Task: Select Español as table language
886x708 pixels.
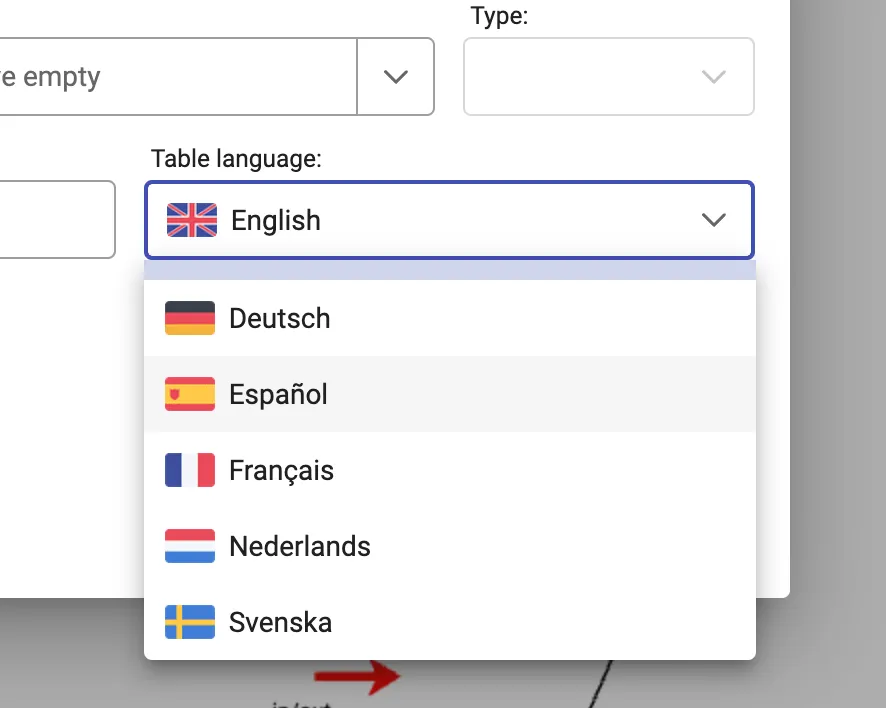Action: (x=278, y=394)
